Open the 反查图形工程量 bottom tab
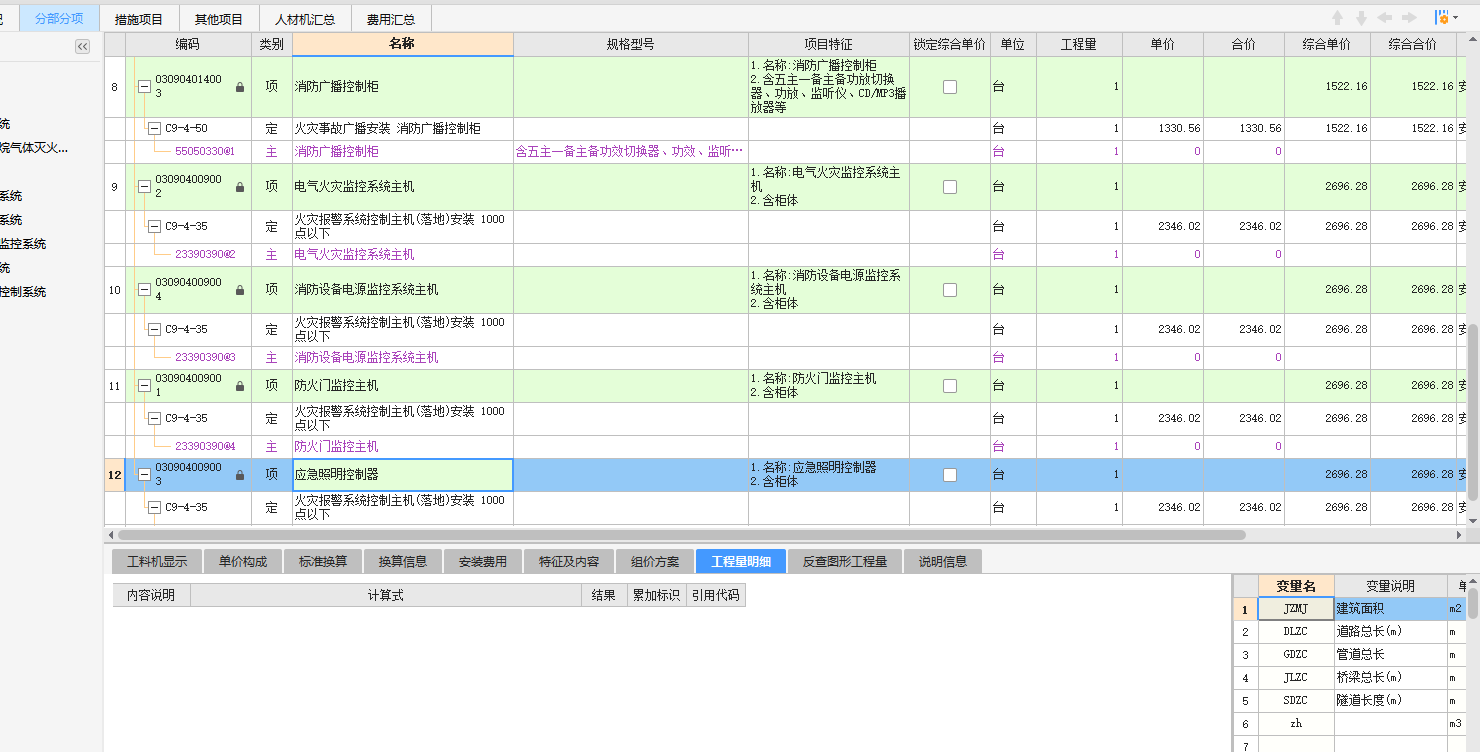 tap(845, 561)
